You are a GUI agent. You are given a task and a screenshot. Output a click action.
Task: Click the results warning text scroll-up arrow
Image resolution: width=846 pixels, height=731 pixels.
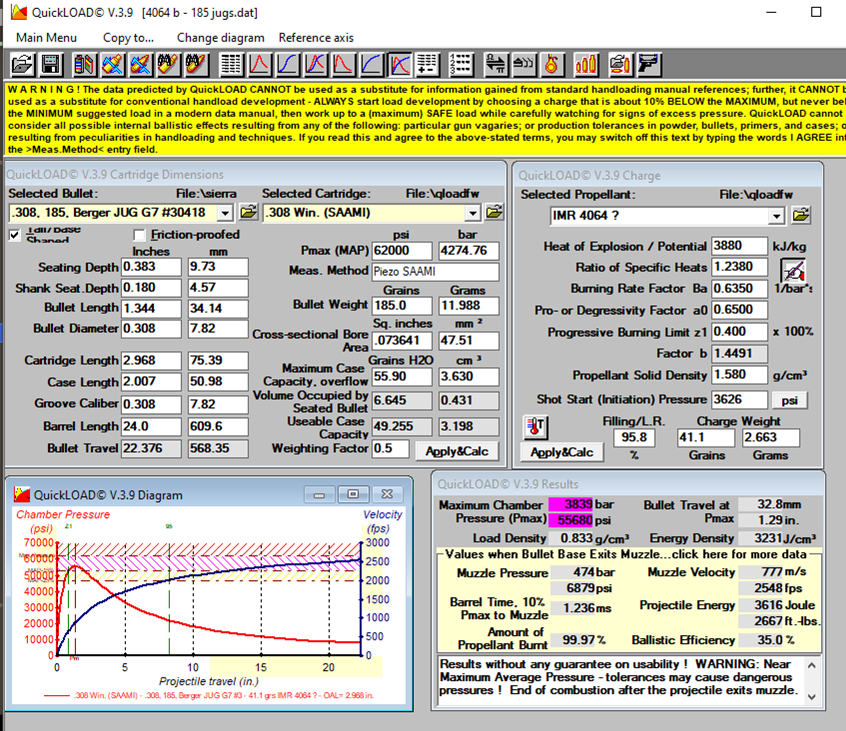click(x=811, y=666)
